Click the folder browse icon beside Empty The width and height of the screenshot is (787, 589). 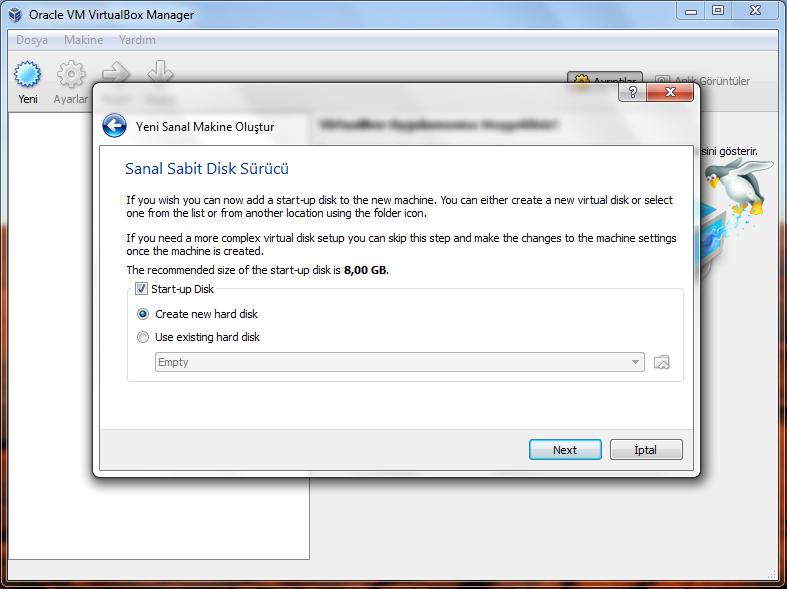pos(662,362)
